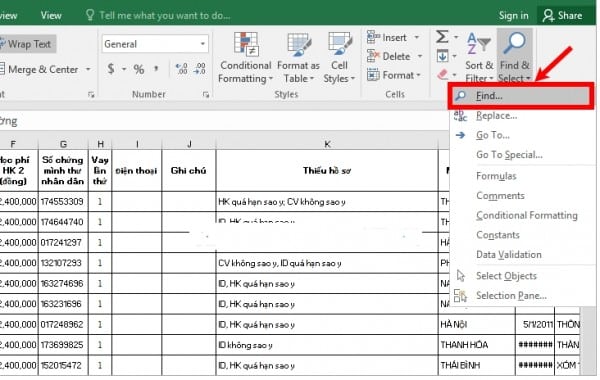This screenshot has width=600, height=380.
Task: Toggle the Wrap Text button
Action: tap(27, 44)
